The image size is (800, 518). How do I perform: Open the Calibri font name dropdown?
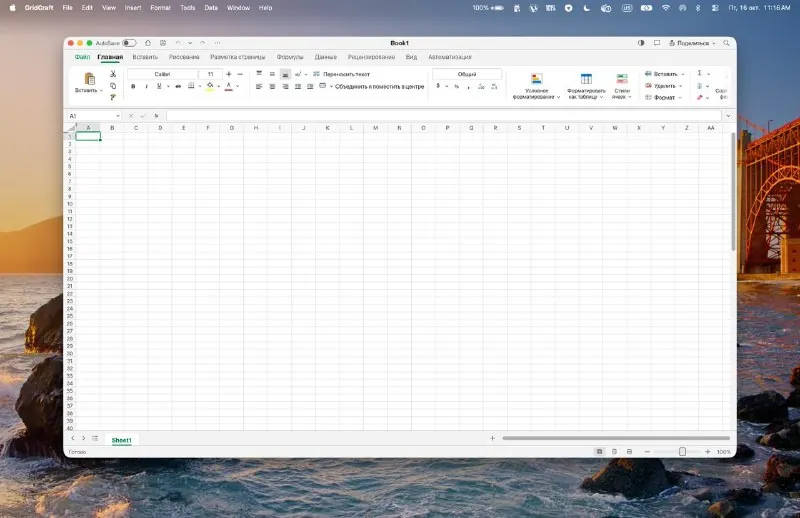coord(162,74)
